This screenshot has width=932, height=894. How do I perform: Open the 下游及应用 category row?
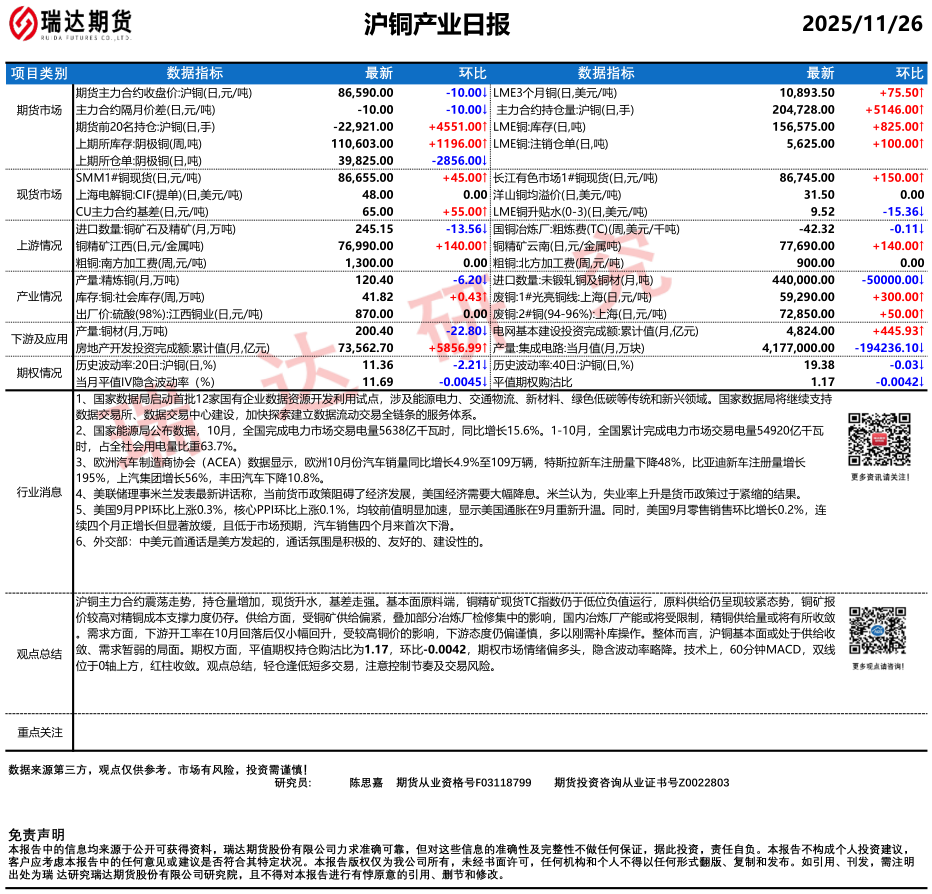click(39, 339)
